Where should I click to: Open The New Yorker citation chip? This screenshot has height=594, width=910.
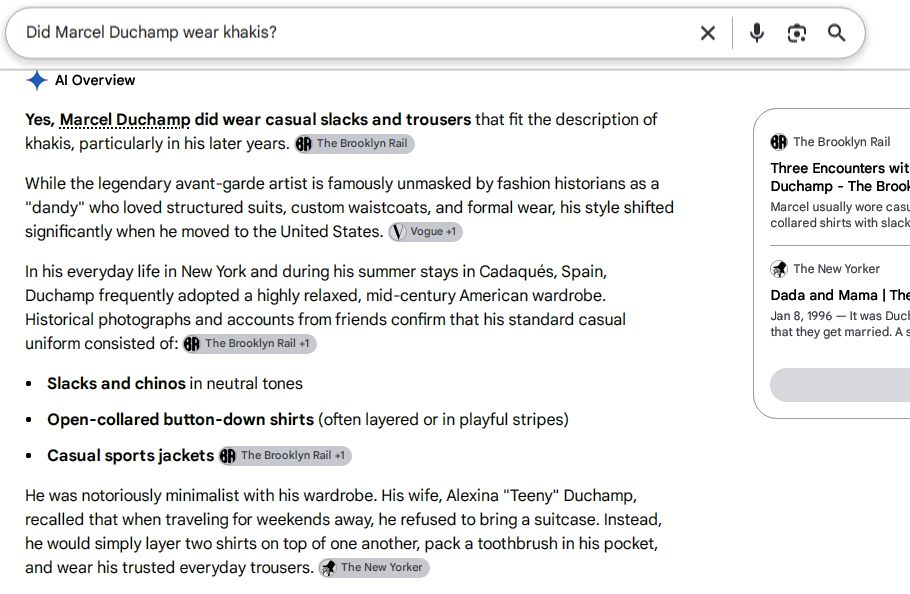click(x=374, y=567)
